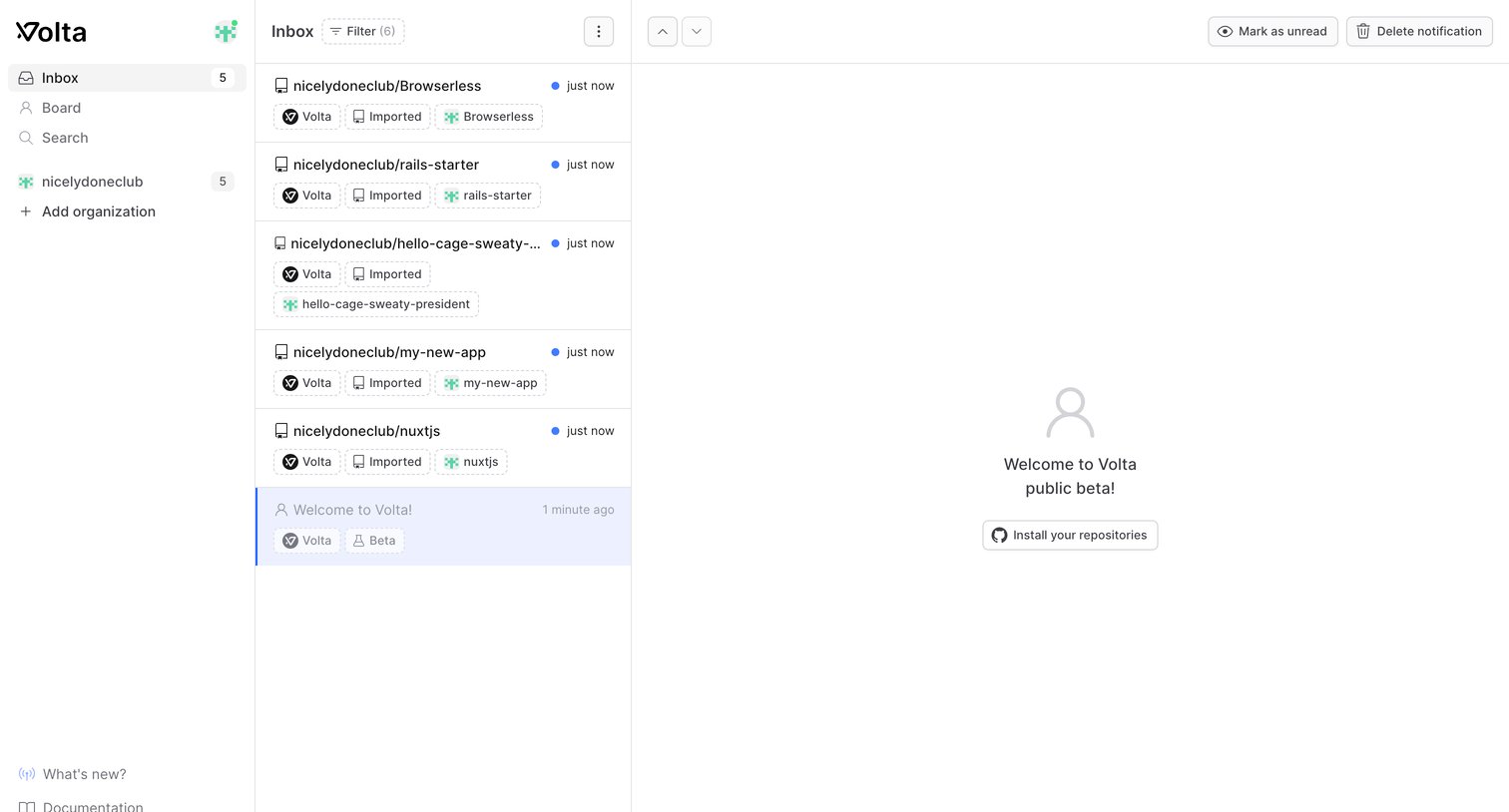Click the rails-starter repository tag
Screen dimensions: 1509x812
pos(488,196)
